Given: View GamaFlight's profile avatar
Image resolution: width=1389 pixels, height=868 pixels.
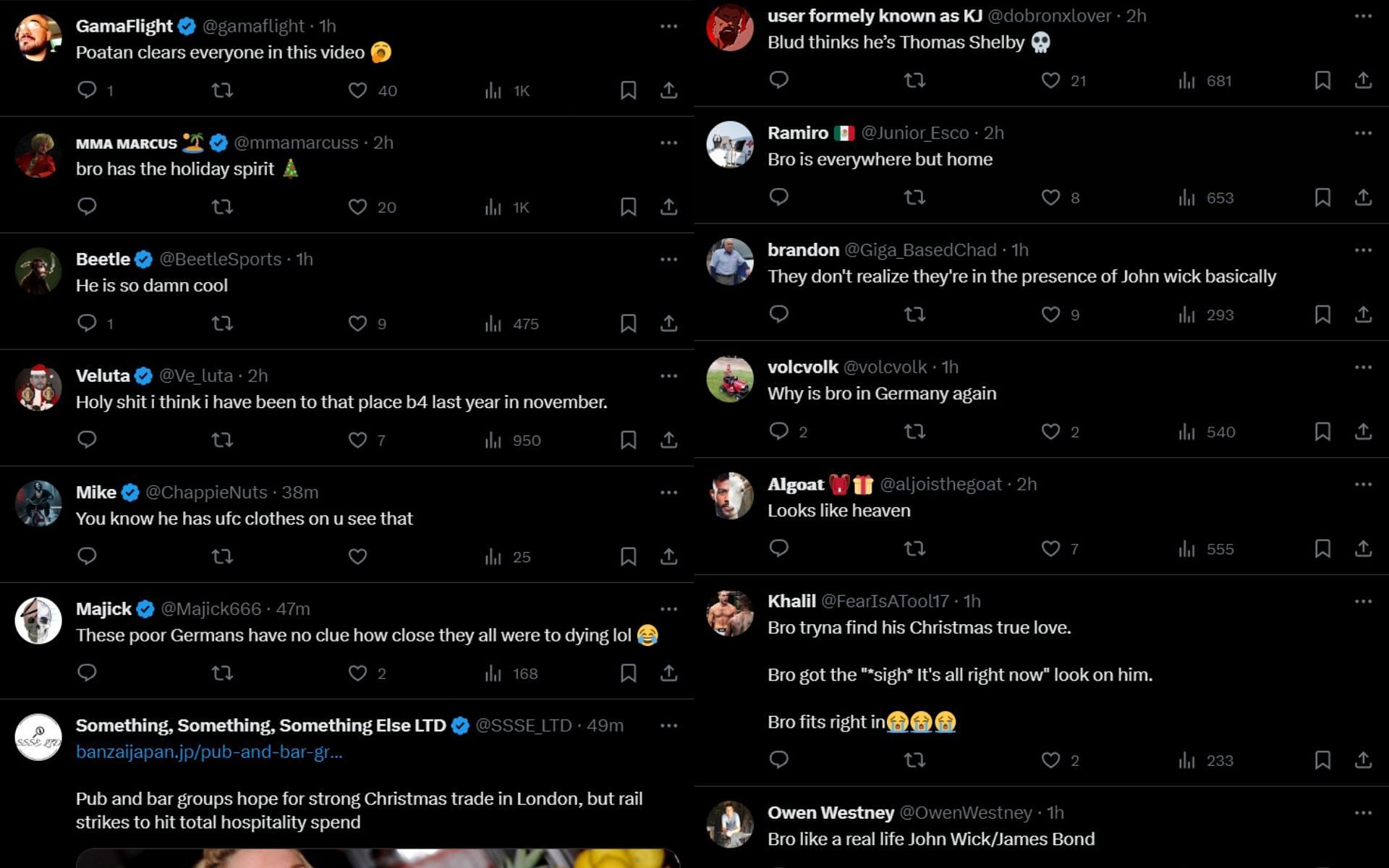Looking at the screenshot, I should coord(38,38).
